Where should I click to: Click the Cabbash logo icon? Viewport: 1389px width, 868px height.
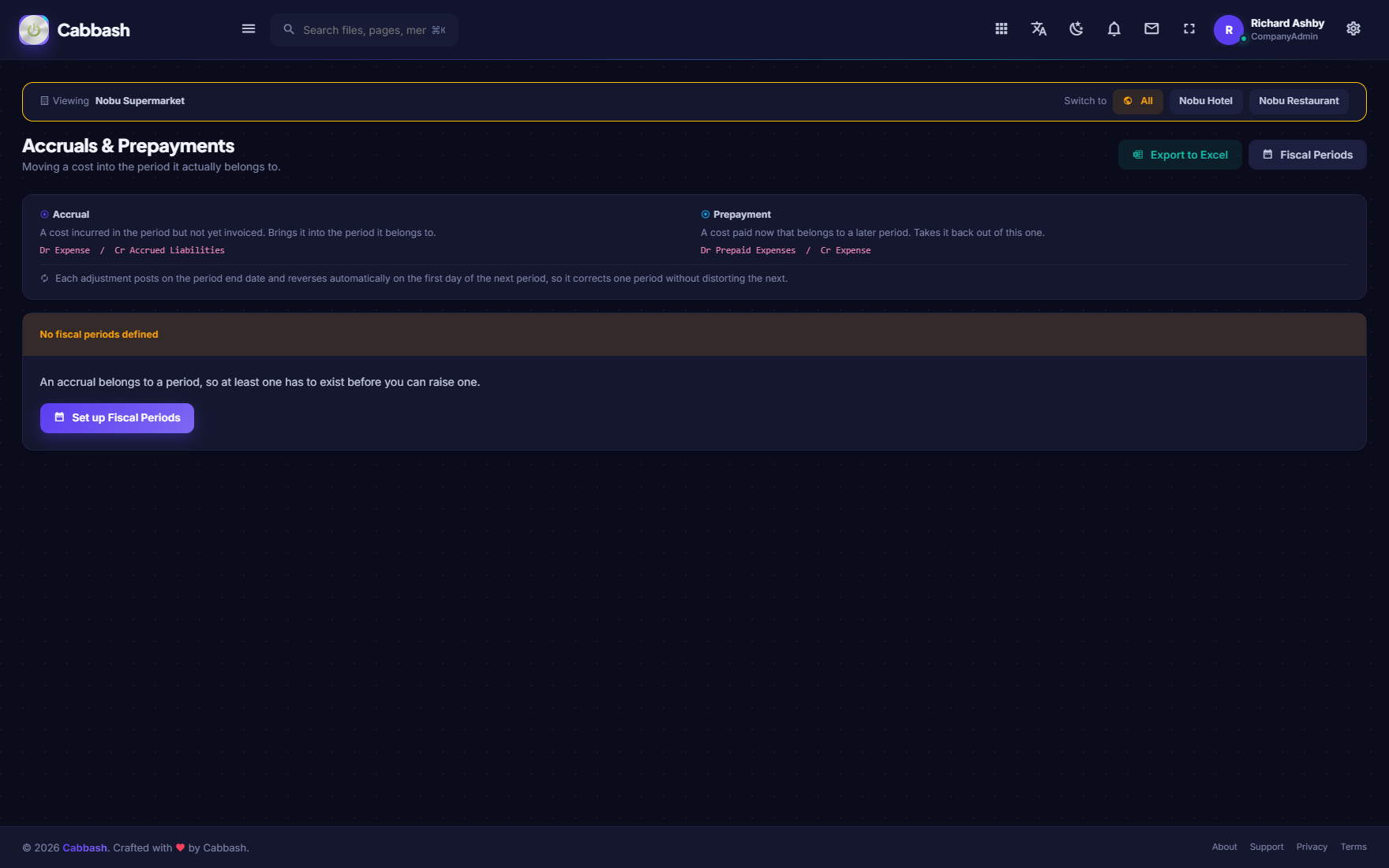click(34, 30)
